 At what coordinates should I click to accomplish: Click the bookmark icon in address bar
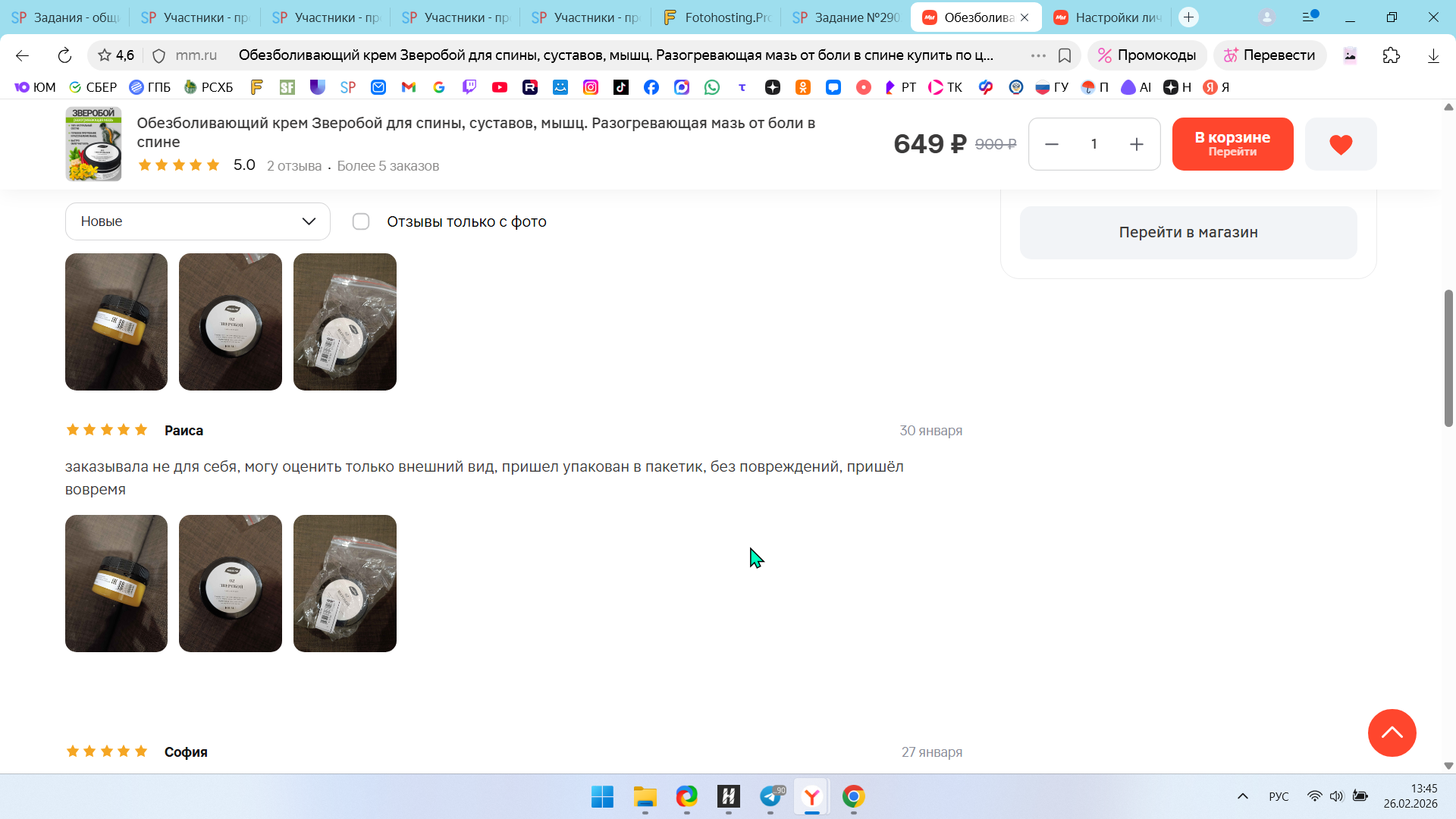coord(1065,55)
